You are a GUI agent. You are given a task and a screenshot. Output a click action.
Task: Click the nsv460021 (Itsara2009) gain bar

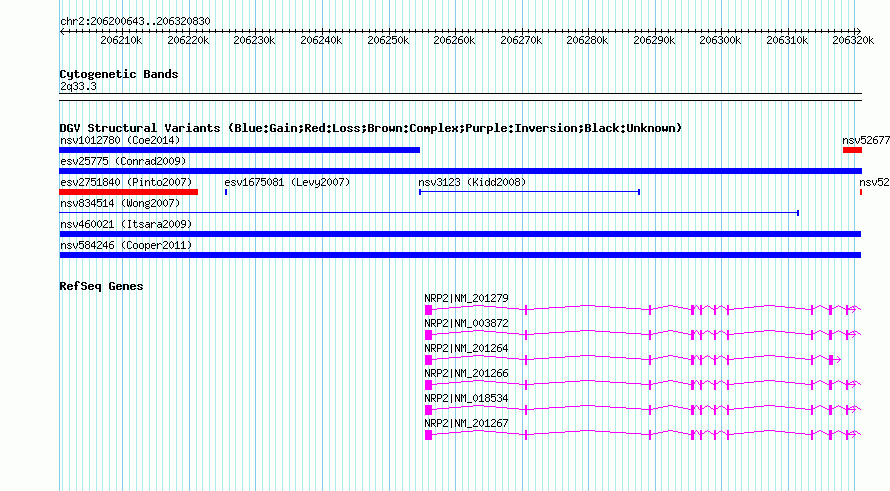pyautogui.click(x=460, y=234)
